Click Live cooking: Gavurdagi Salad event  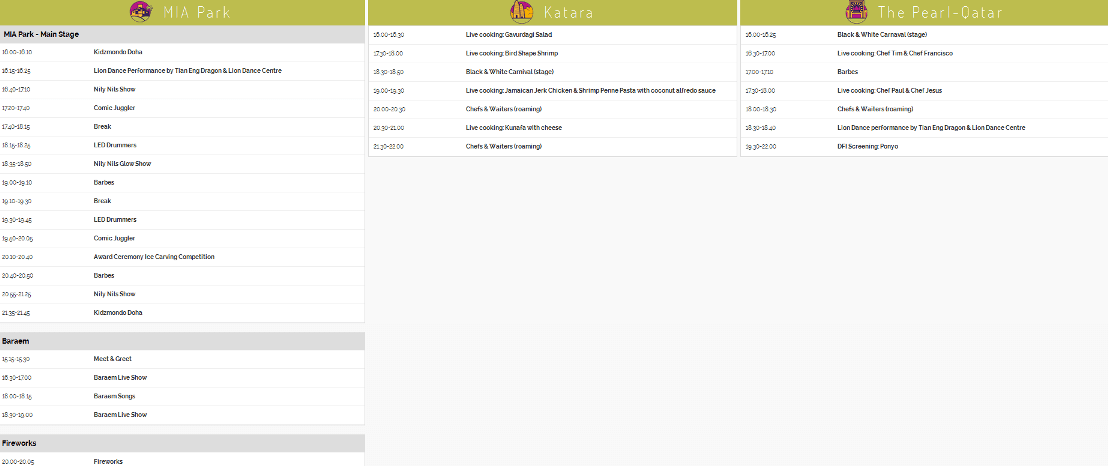509,34
